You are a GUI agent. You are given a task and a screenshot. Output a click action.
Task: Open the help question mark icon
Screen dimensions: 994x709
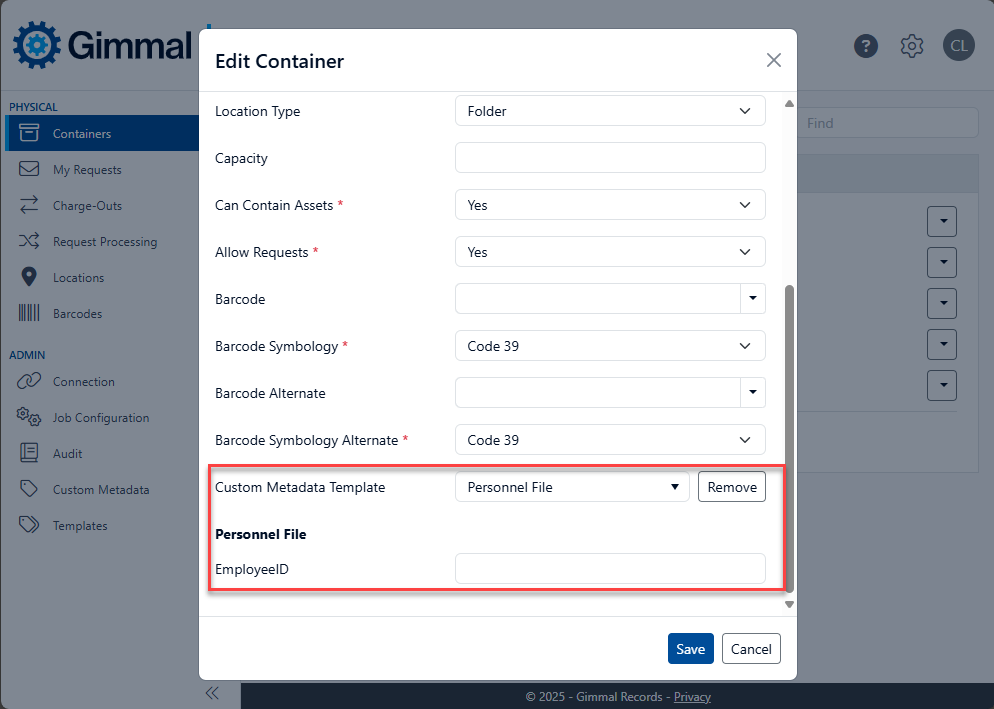pos(866,46)
